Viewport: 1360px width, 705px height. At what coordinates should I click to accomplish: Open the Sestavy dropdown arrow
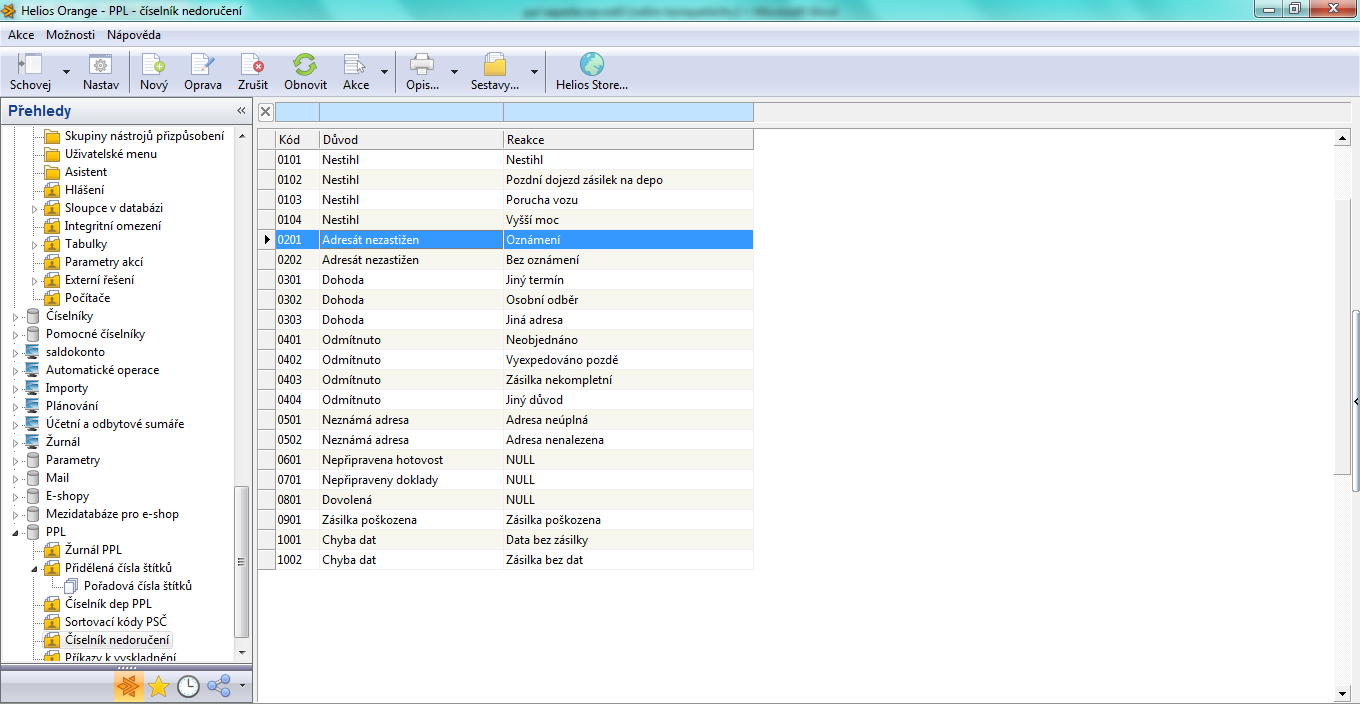(534, 72)
